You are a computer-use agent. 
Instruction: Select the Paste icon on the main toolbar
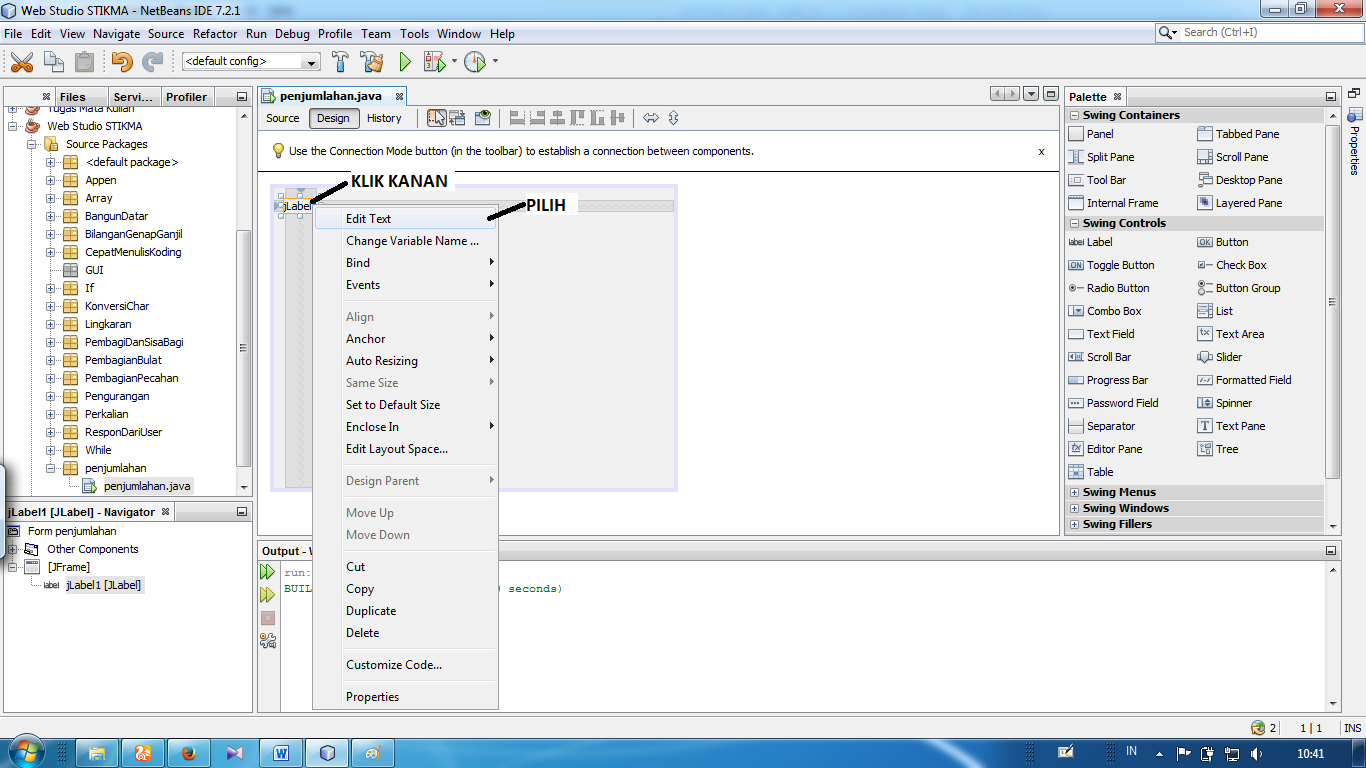[x=85, y=61]
